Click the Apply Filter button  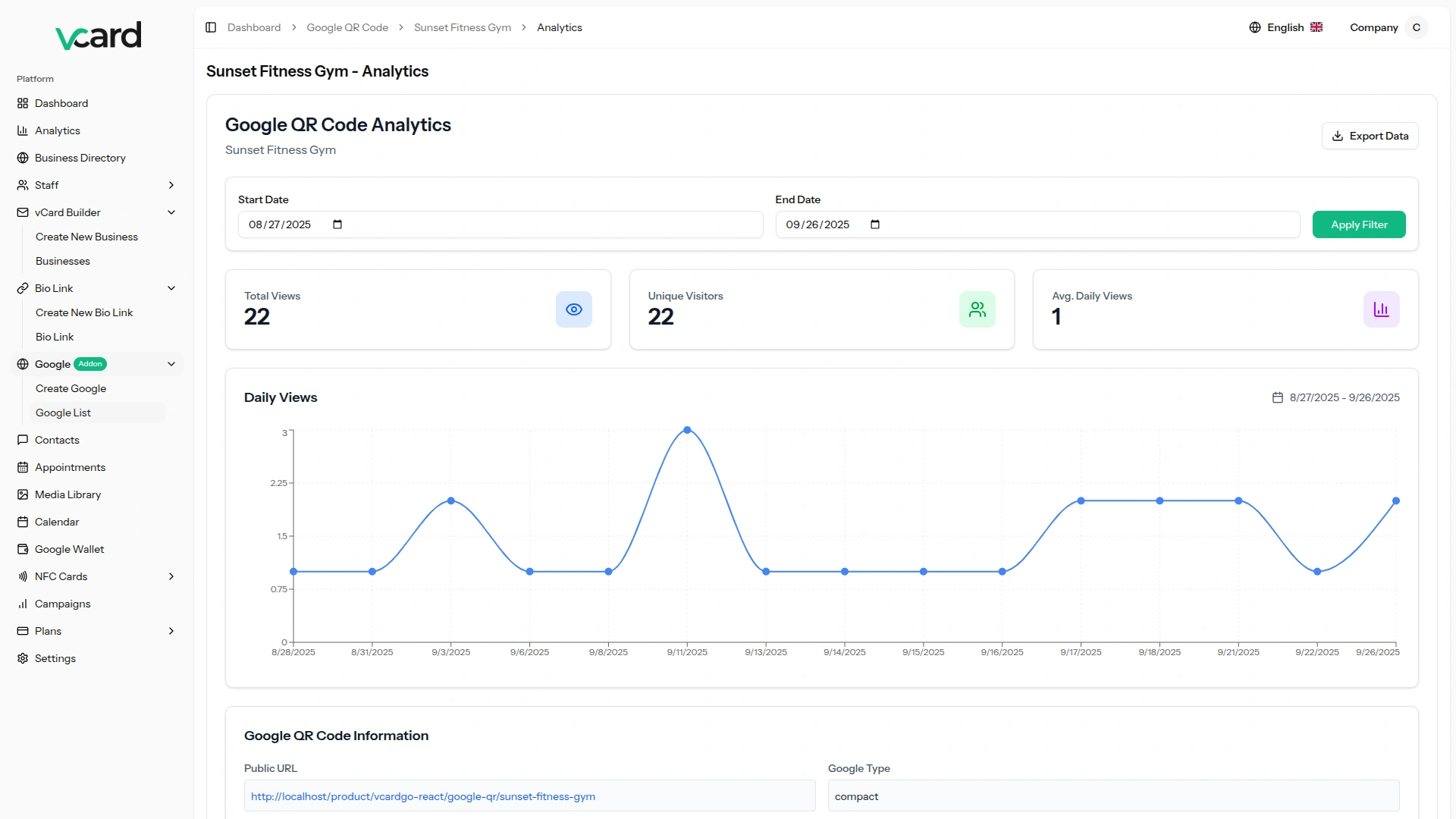[1359, 224]
